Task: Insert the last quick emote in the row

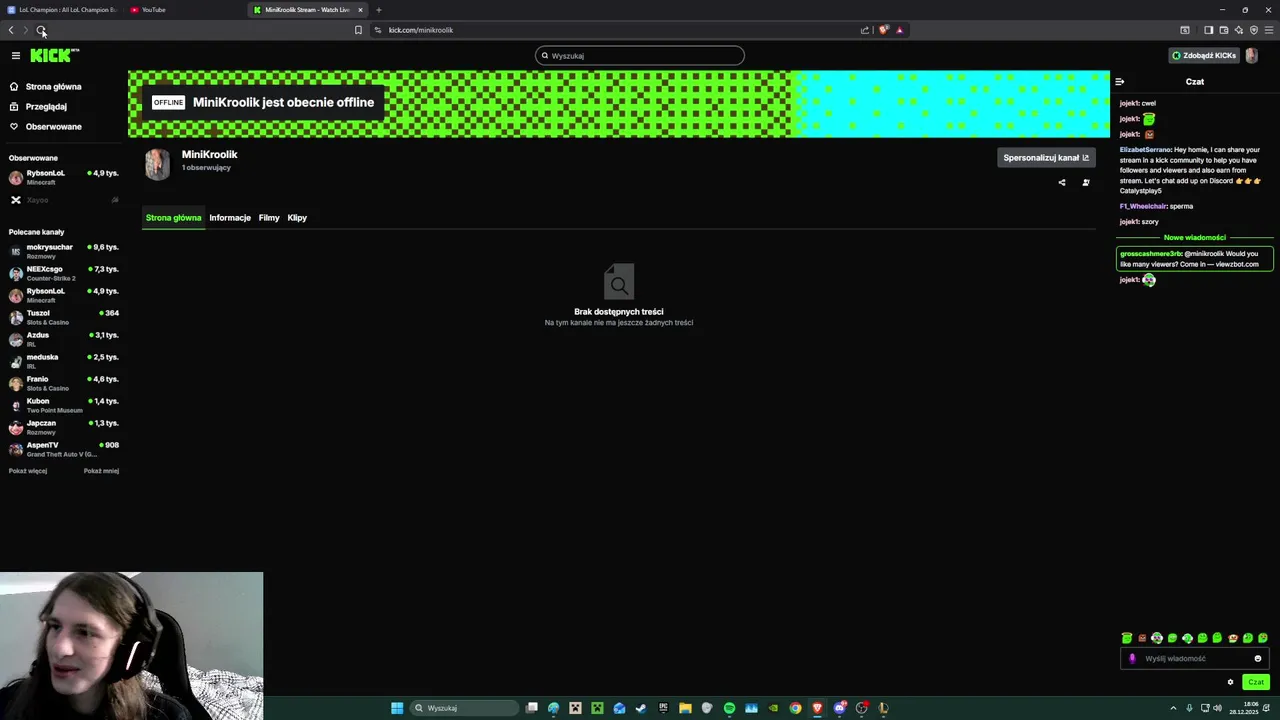Action: [x=1263, y=638]
